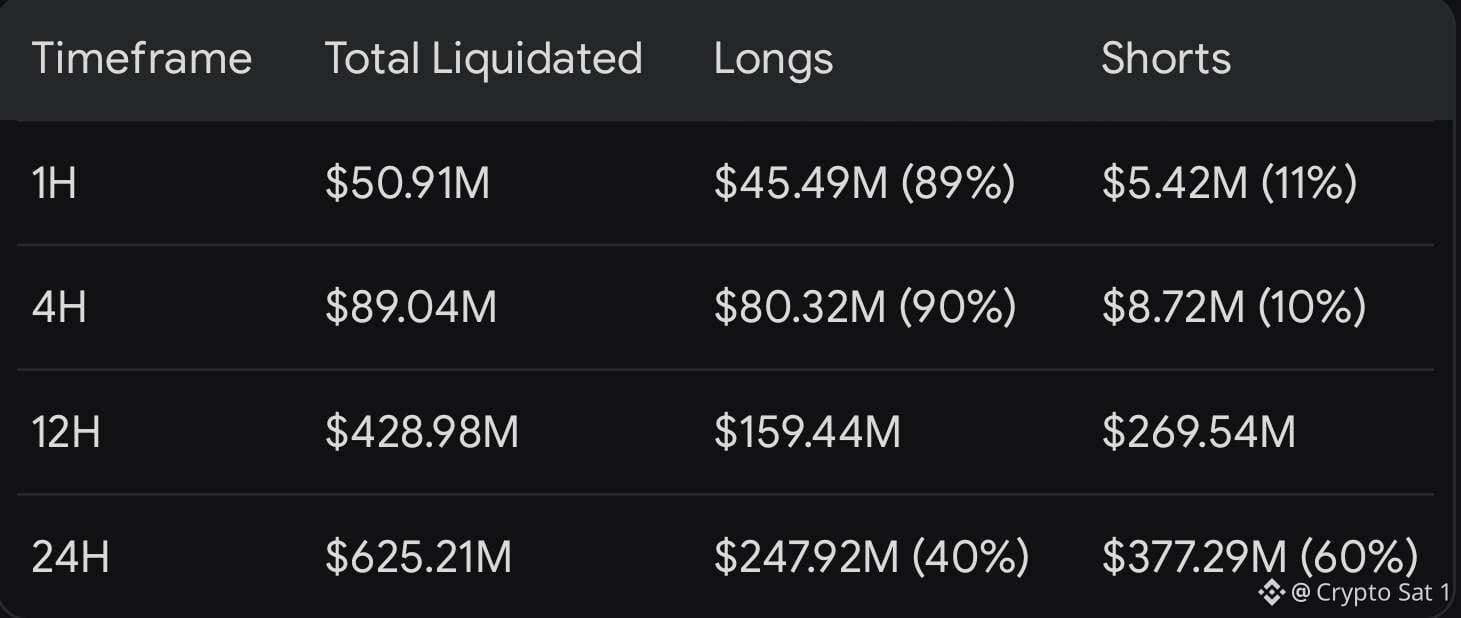
Task: Select the $159.44M longs cell
Action: (808, 433)
